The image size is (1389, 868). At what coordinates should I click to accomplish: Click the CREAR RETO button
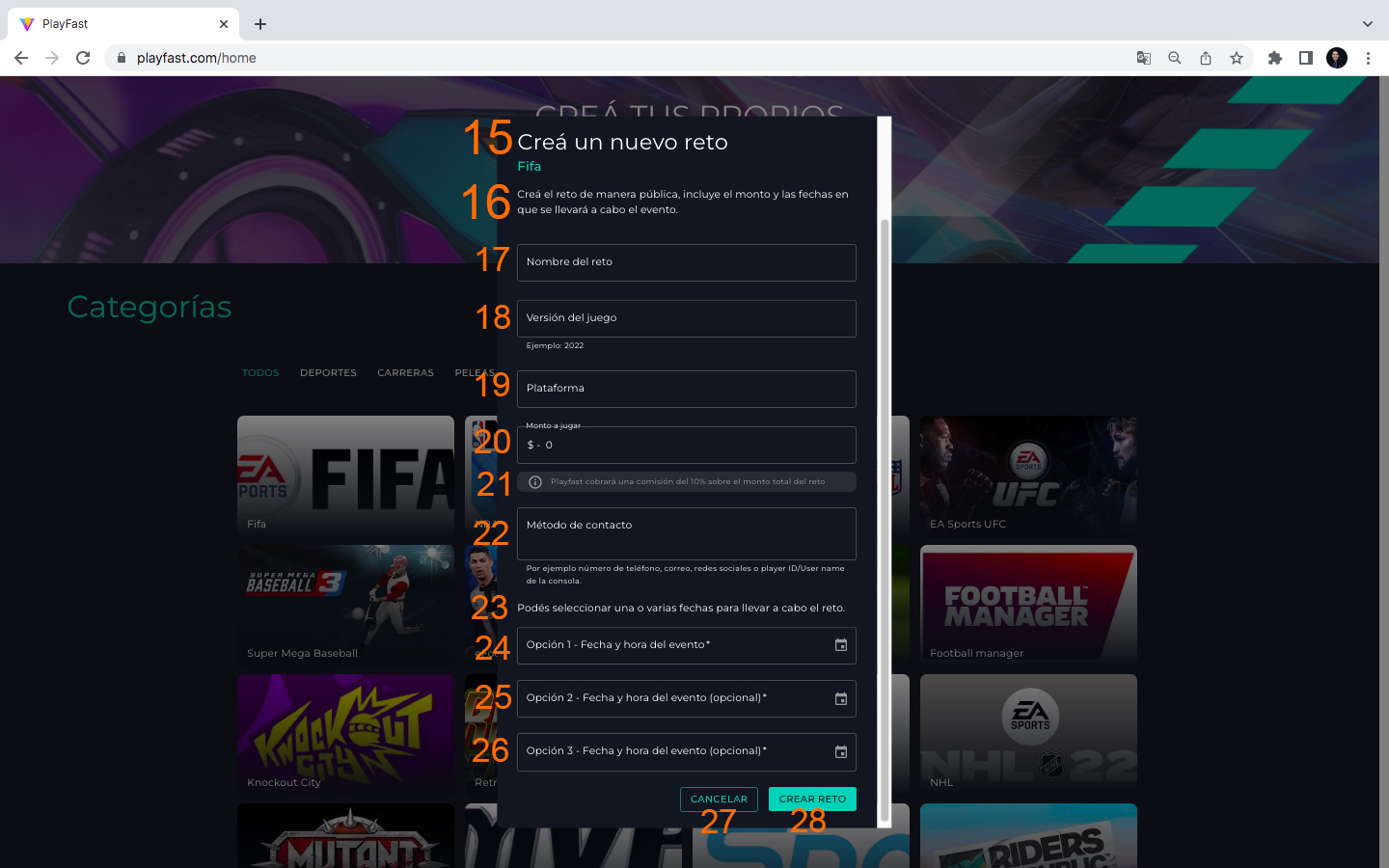tap(812, 799)
